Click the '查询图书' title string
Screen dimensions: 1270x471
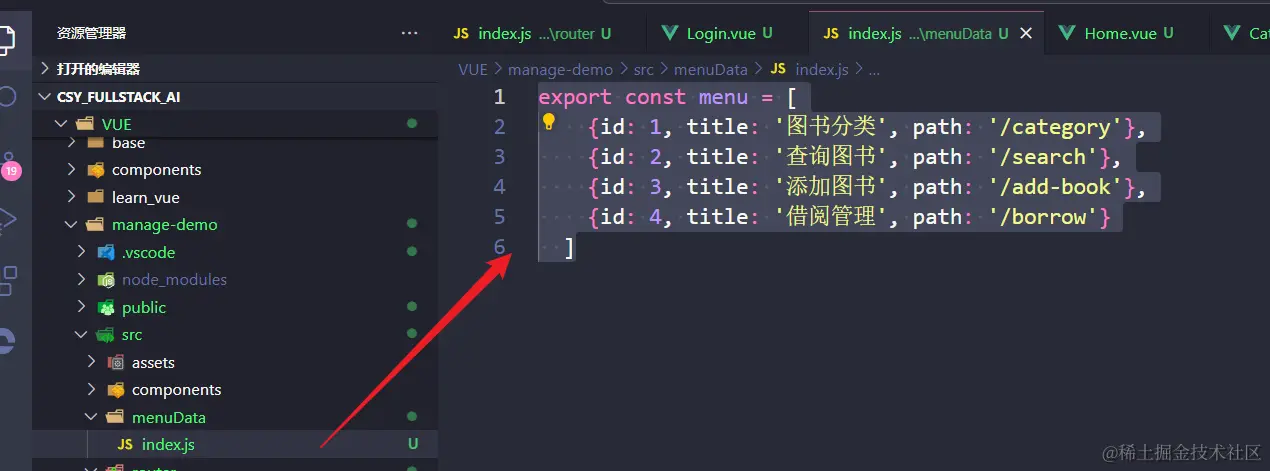tap(832, 157)
